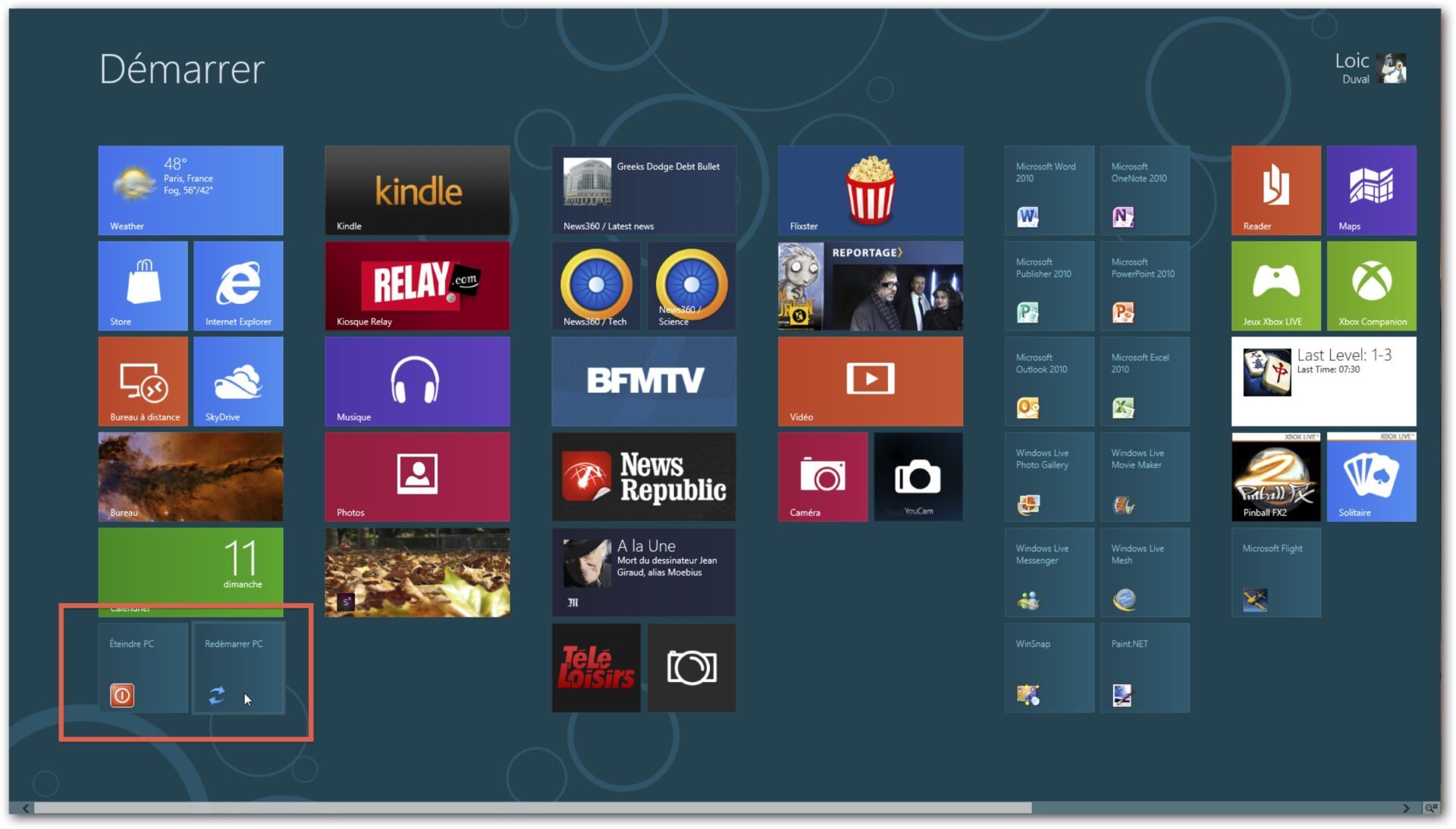Open the Mahjong Last Level 1-3 tile
Viewport: 1456px width, 829px height.
point(1324,382)
